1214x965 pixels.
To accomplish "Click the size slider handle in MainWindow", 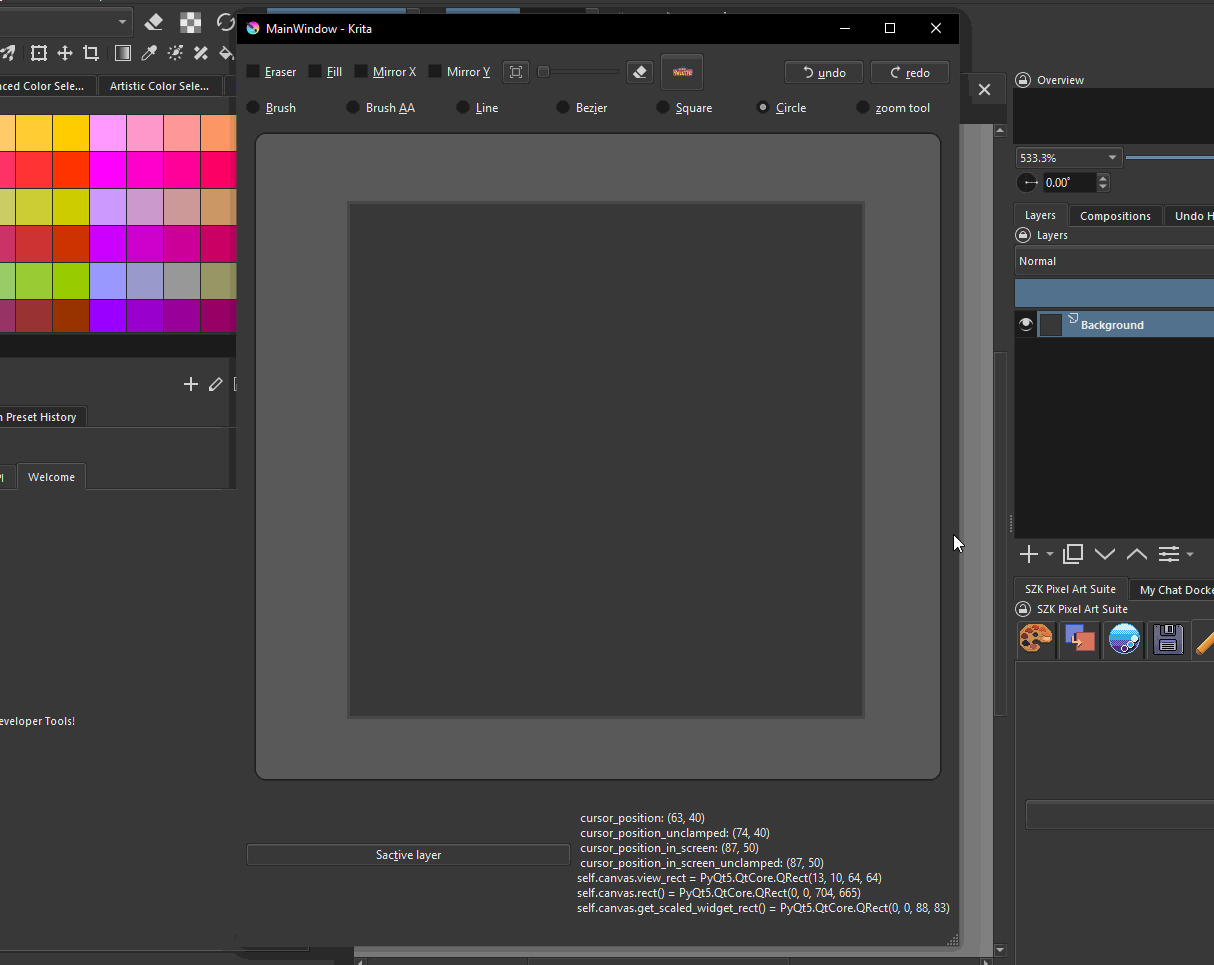I will pyautogui.click(x=543, y=72).
